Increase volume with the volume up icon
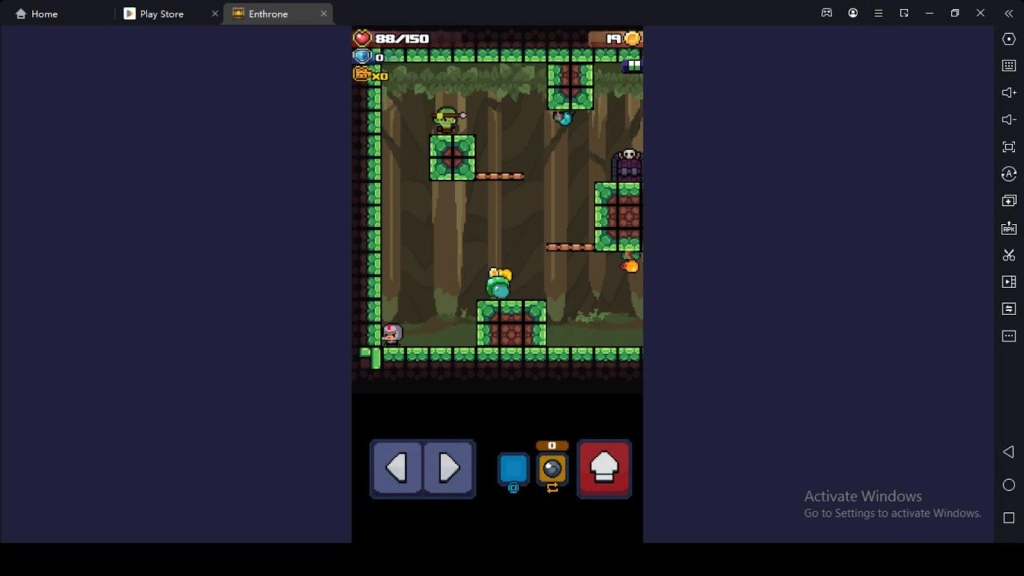Screen dimensions: 1024x576 pyautogui.click(x=1009, y=93)
